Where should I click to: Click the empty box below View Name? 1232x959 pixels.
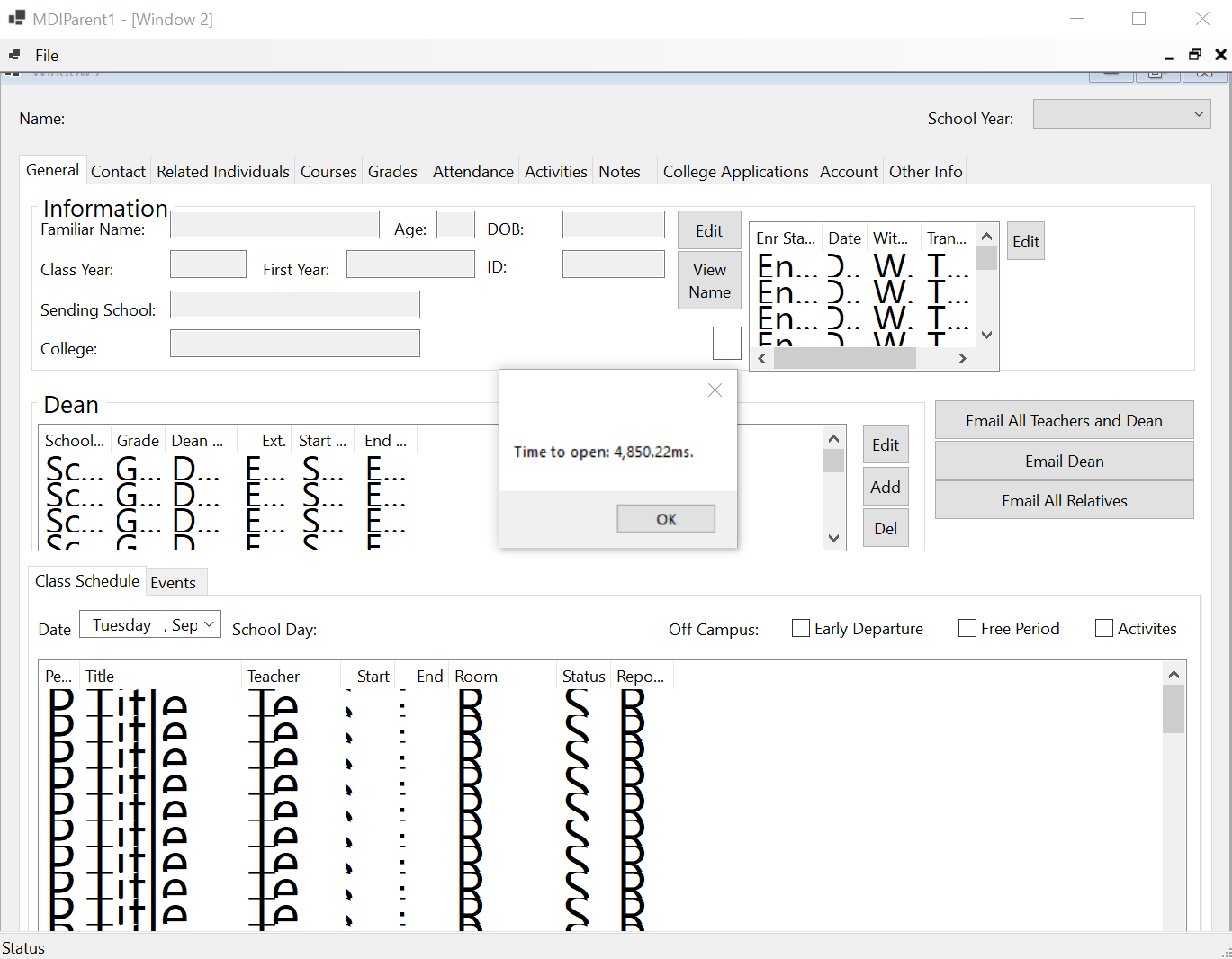pyautogui.click(x=727, y=343)
